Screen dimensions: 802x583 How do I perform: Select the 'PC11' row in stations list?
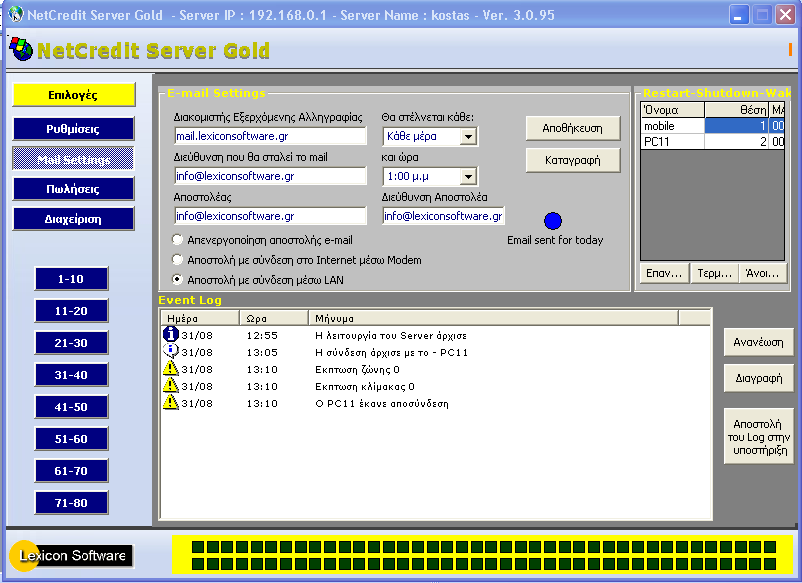click(712, 142)
